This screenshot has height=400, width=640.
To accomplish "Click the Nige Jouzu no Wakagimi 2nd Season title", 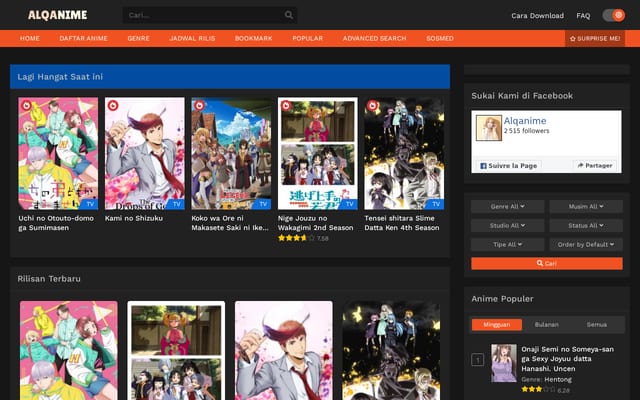I will point(316,223).
